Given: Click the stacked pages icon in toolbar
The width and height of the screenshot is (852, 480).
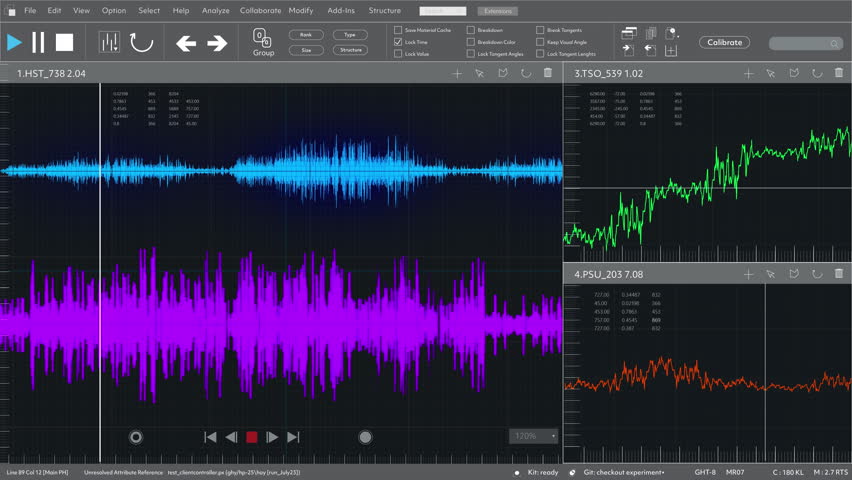Looking at the screenshot, I should [x=650, y=33].
